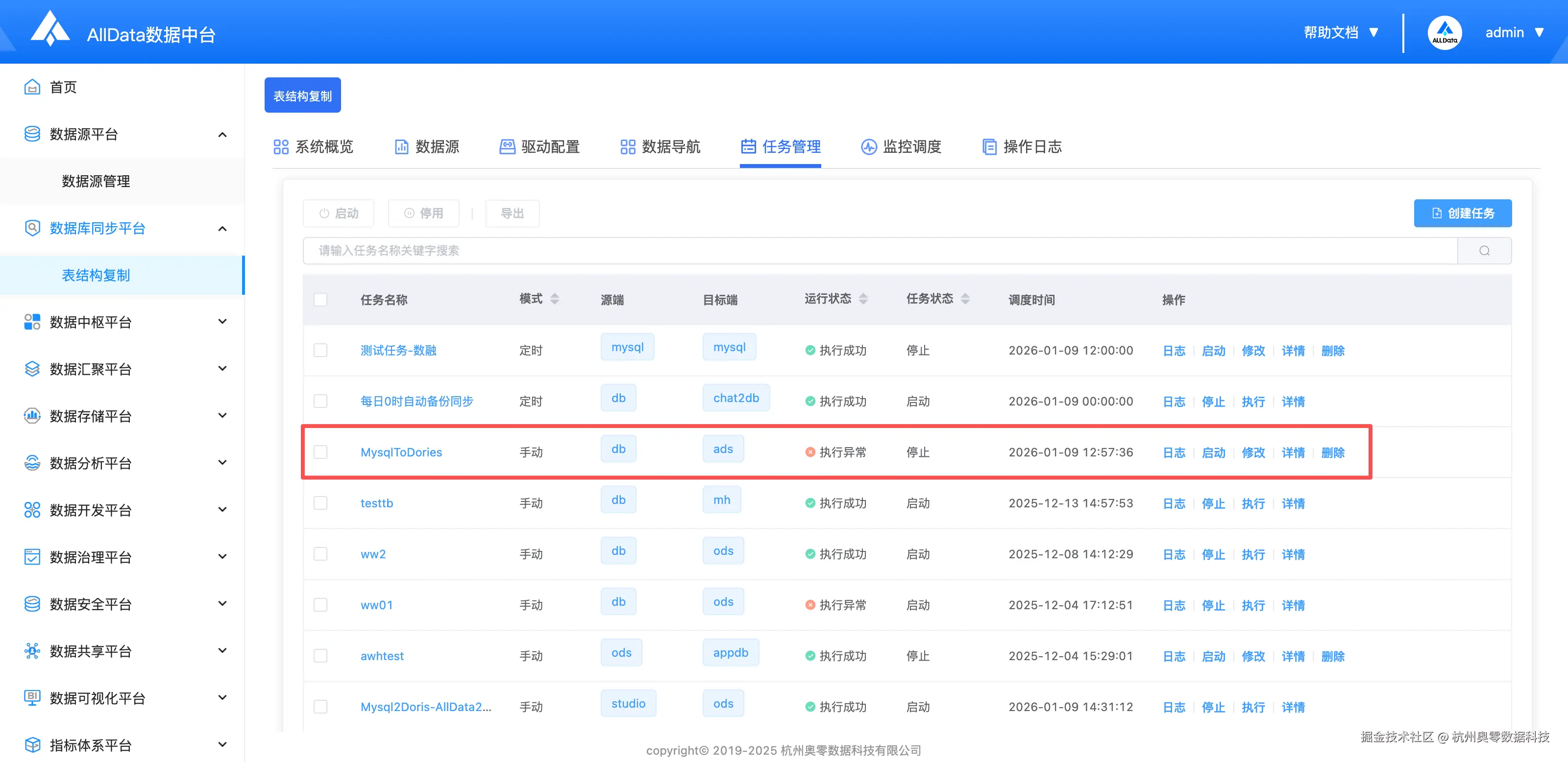This screenshot has height=762, width=1568.
Task: Click the 数据安全平台 sidebar icon
Action: [32, 604]
